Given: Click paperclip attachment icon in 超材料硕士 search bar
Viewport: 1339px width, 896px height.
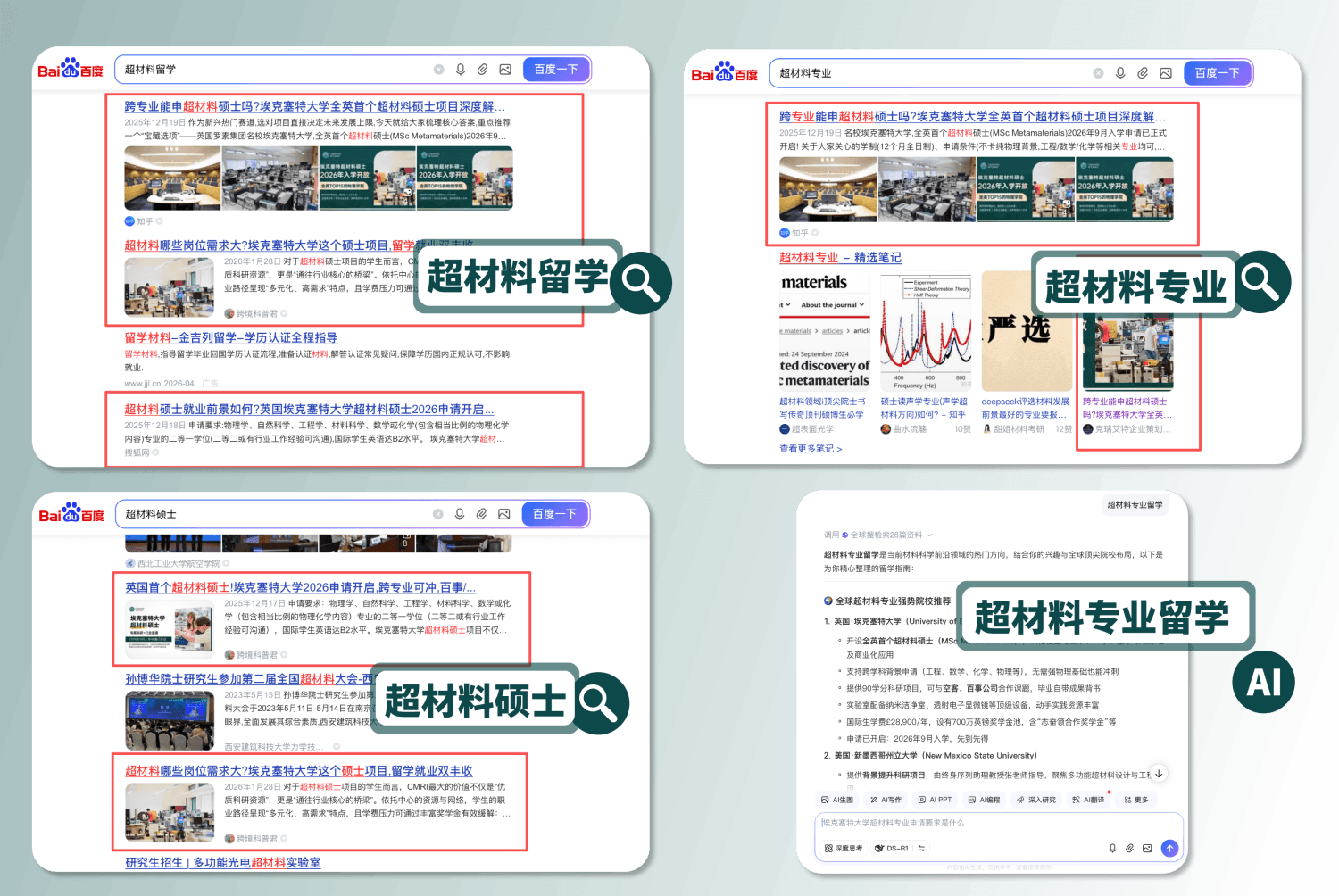Looking at the screenshot, I should point(481,514).
